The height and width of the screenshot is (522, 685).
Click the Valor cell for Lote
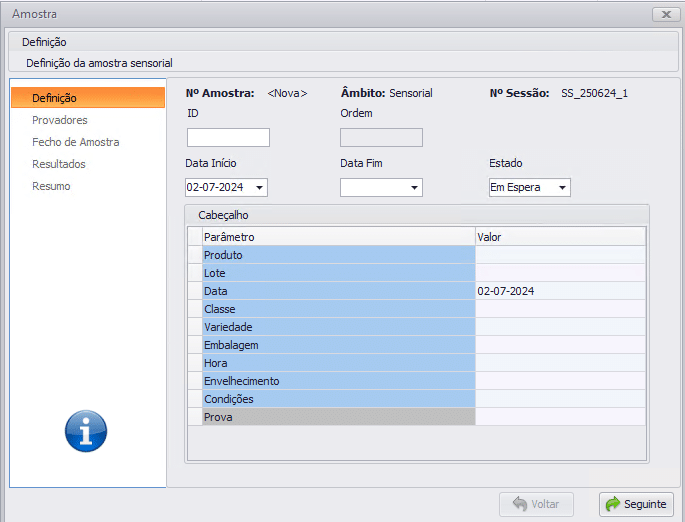[x=560, y=273]
